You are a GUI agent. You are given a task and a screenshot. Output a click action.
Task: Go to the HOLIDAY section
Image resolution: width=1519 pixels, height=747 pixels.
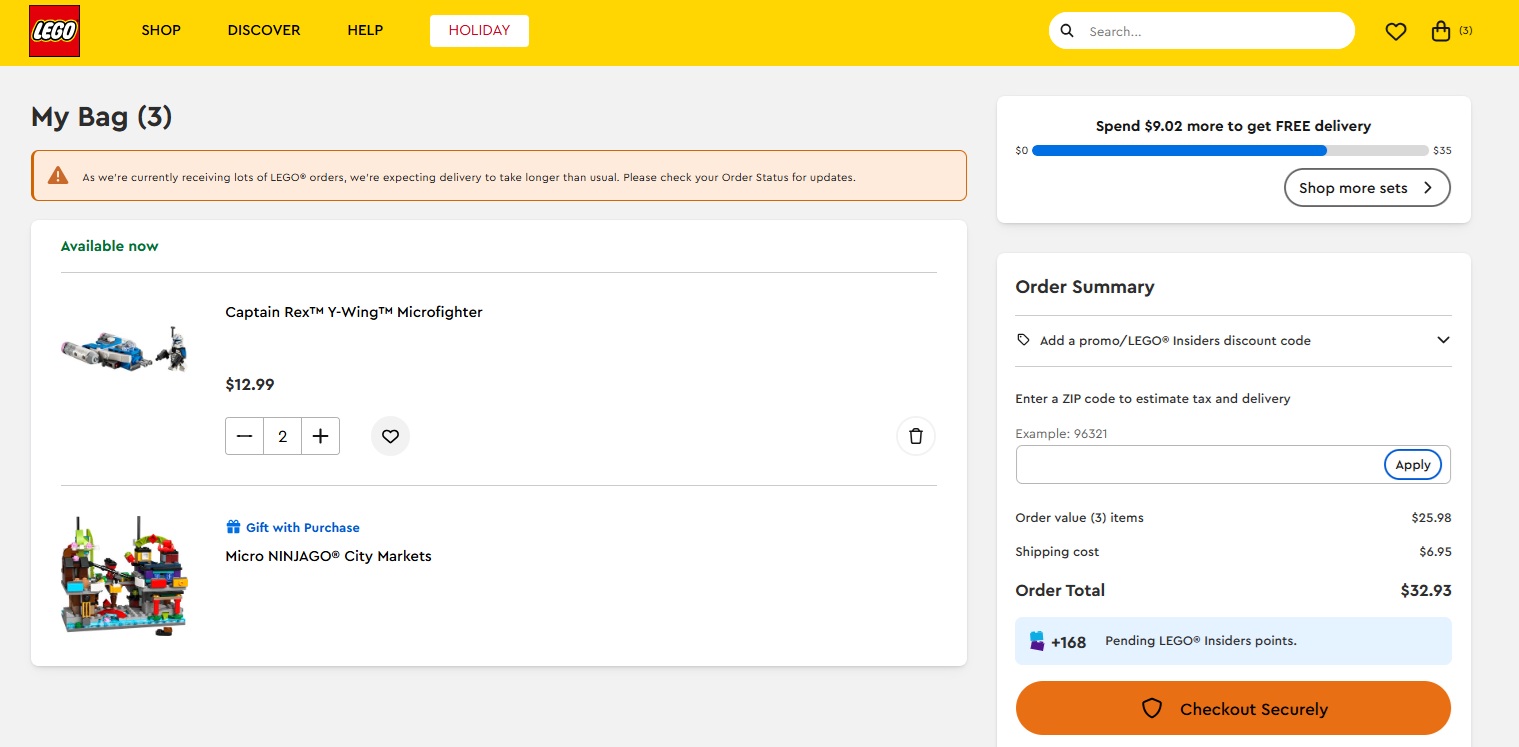[x=479, y=30]
